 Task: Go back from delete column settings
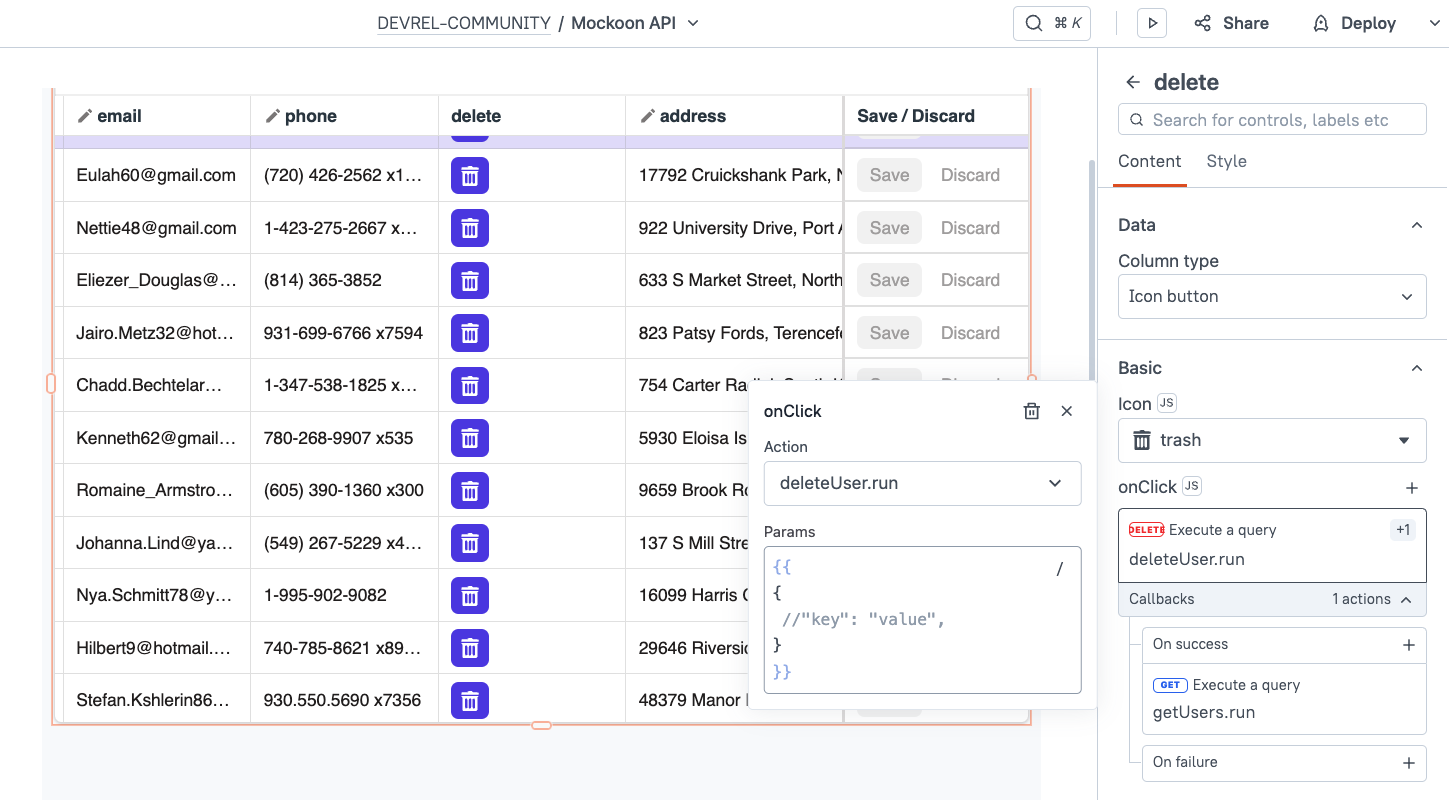click(1132, 82)
